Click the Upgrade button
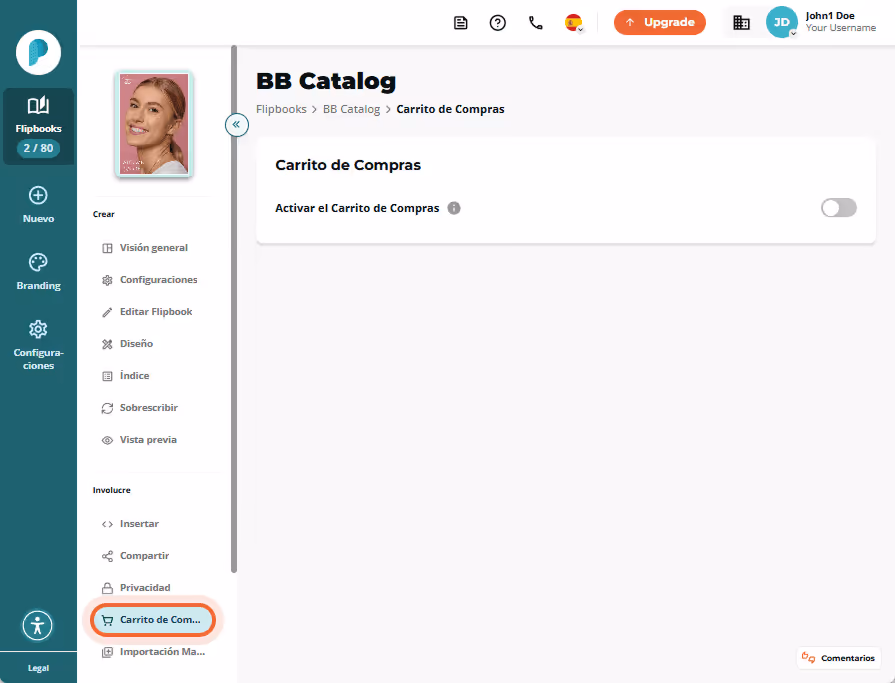The width and height of the screenshot is (895, 683). coord(660,23)
